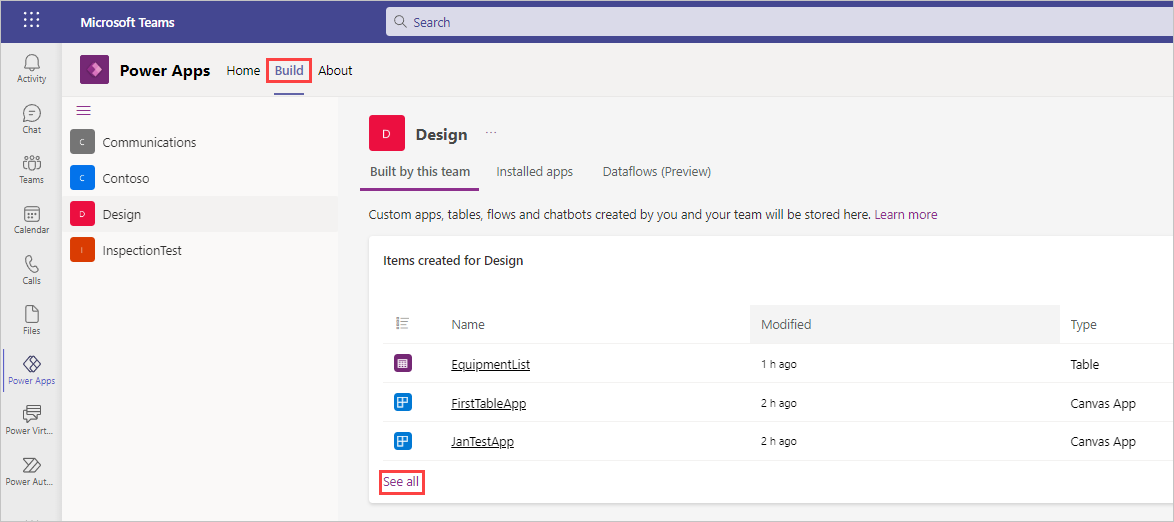Select Design in the team list
The image size is (1174, 522).
point(200,214)
